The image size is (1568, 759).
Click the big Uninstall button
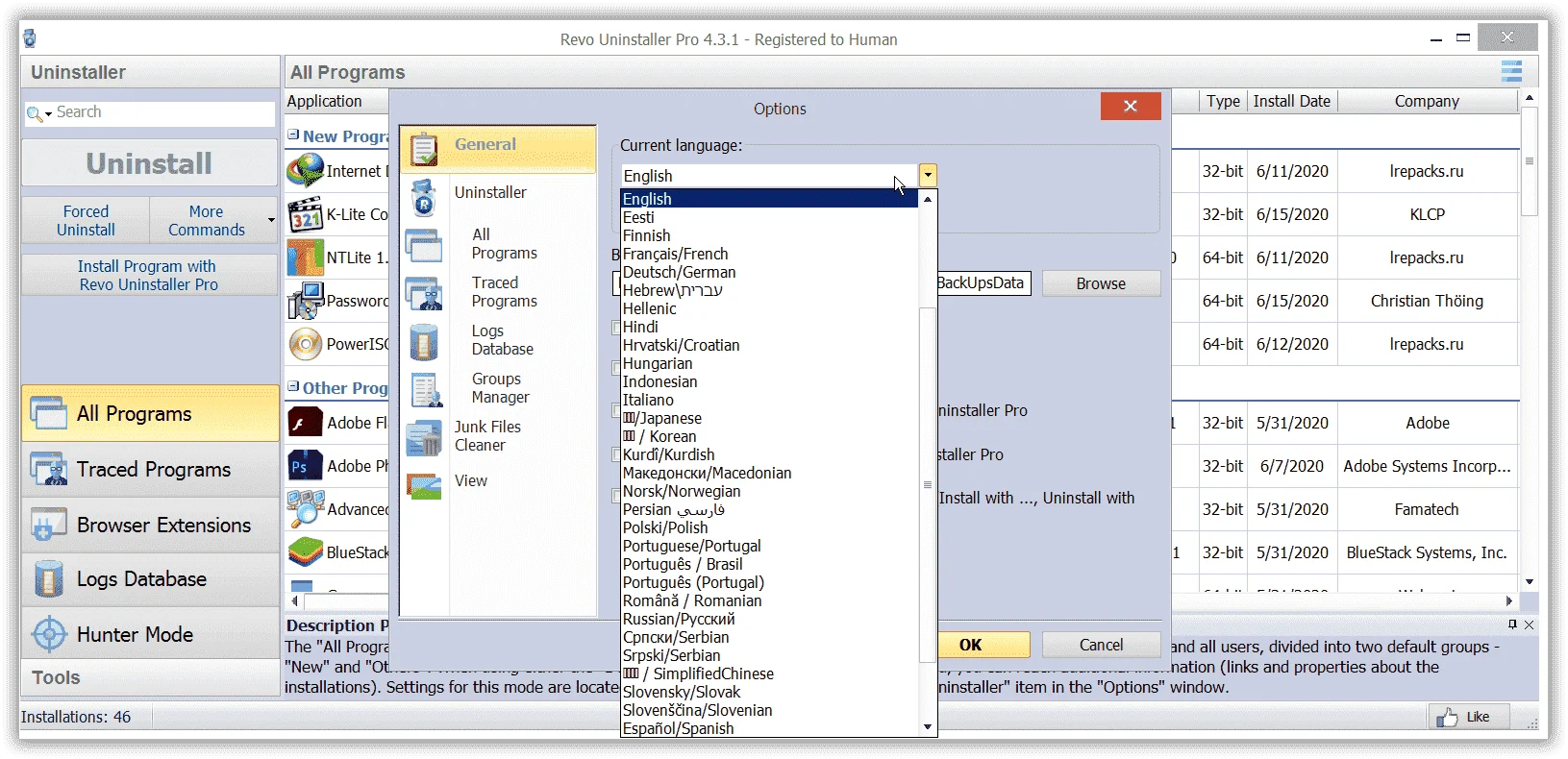pyautogui.click(x=149, y=163)
